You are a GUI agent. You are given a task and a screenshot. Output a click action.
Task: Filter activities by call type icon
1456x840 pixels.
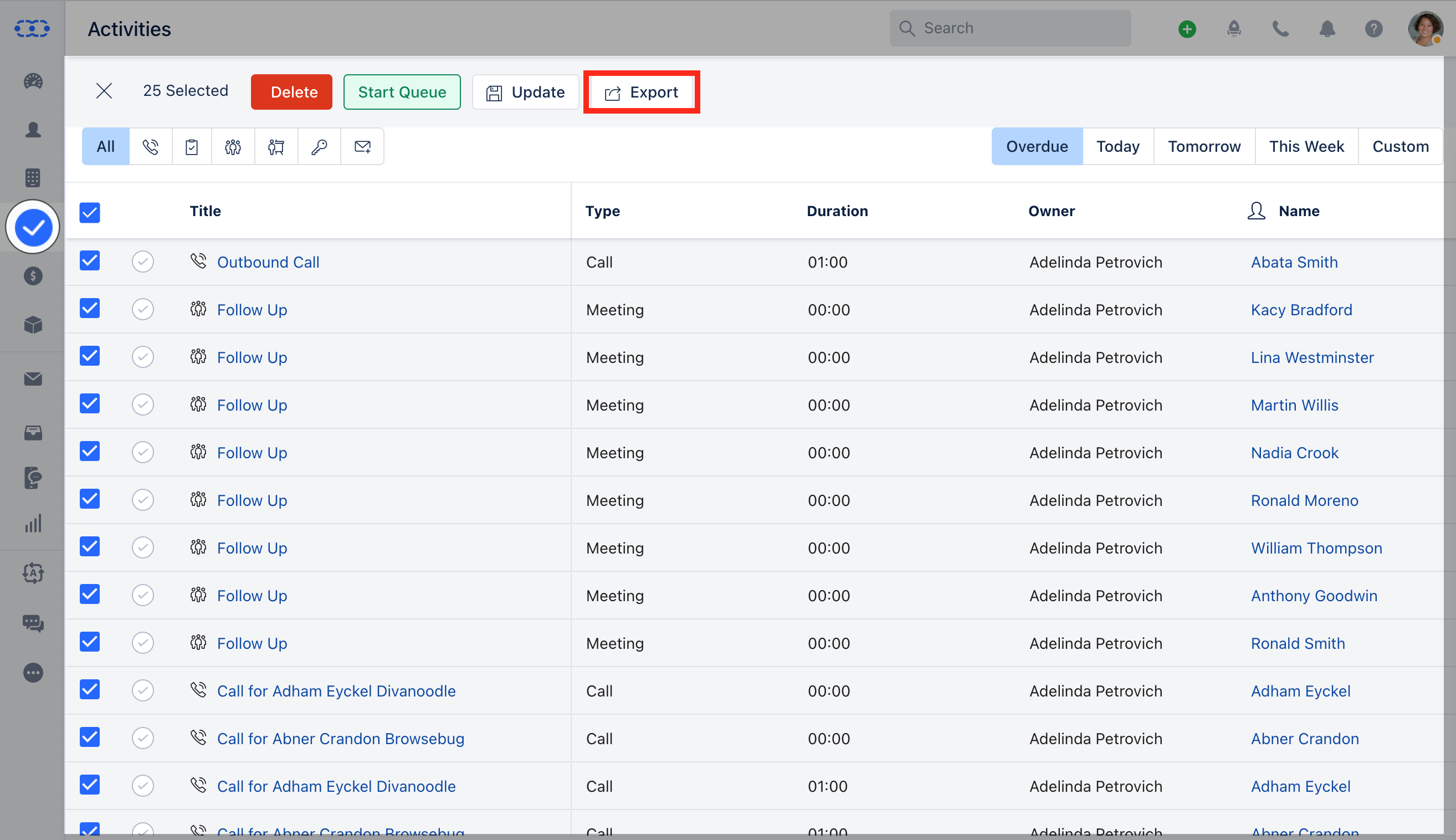151,146
